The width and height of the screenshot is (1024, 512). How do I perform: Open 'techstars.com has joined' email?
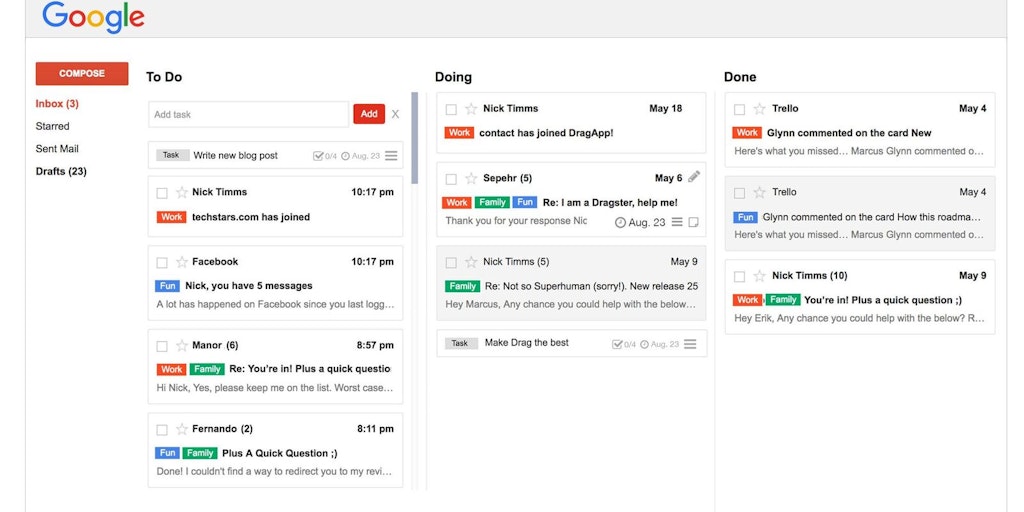tap(251, 217)
